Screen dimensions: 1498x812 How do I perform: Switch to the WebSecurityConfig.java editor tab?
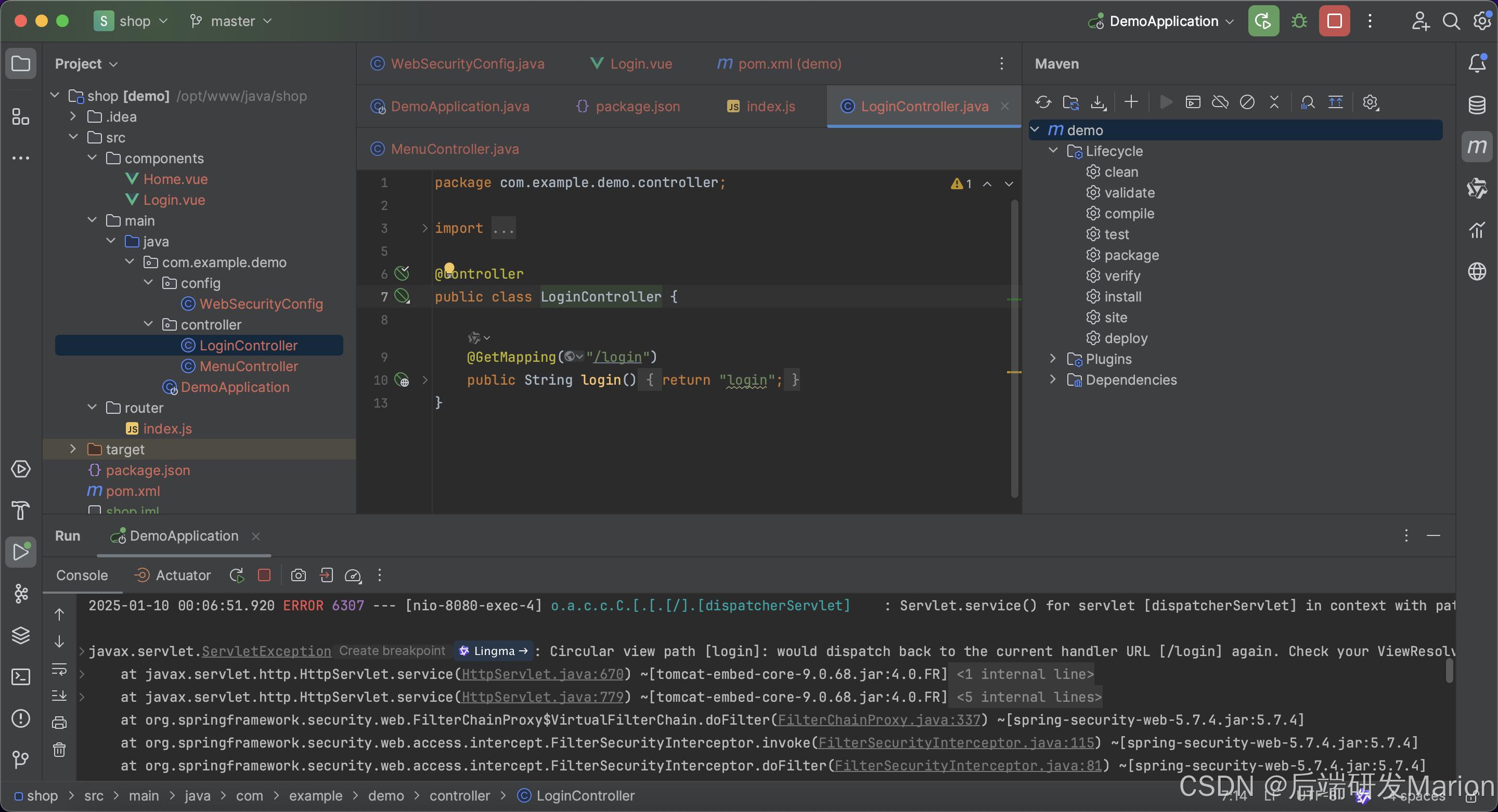pyautogui.click(x=467, y=64)
